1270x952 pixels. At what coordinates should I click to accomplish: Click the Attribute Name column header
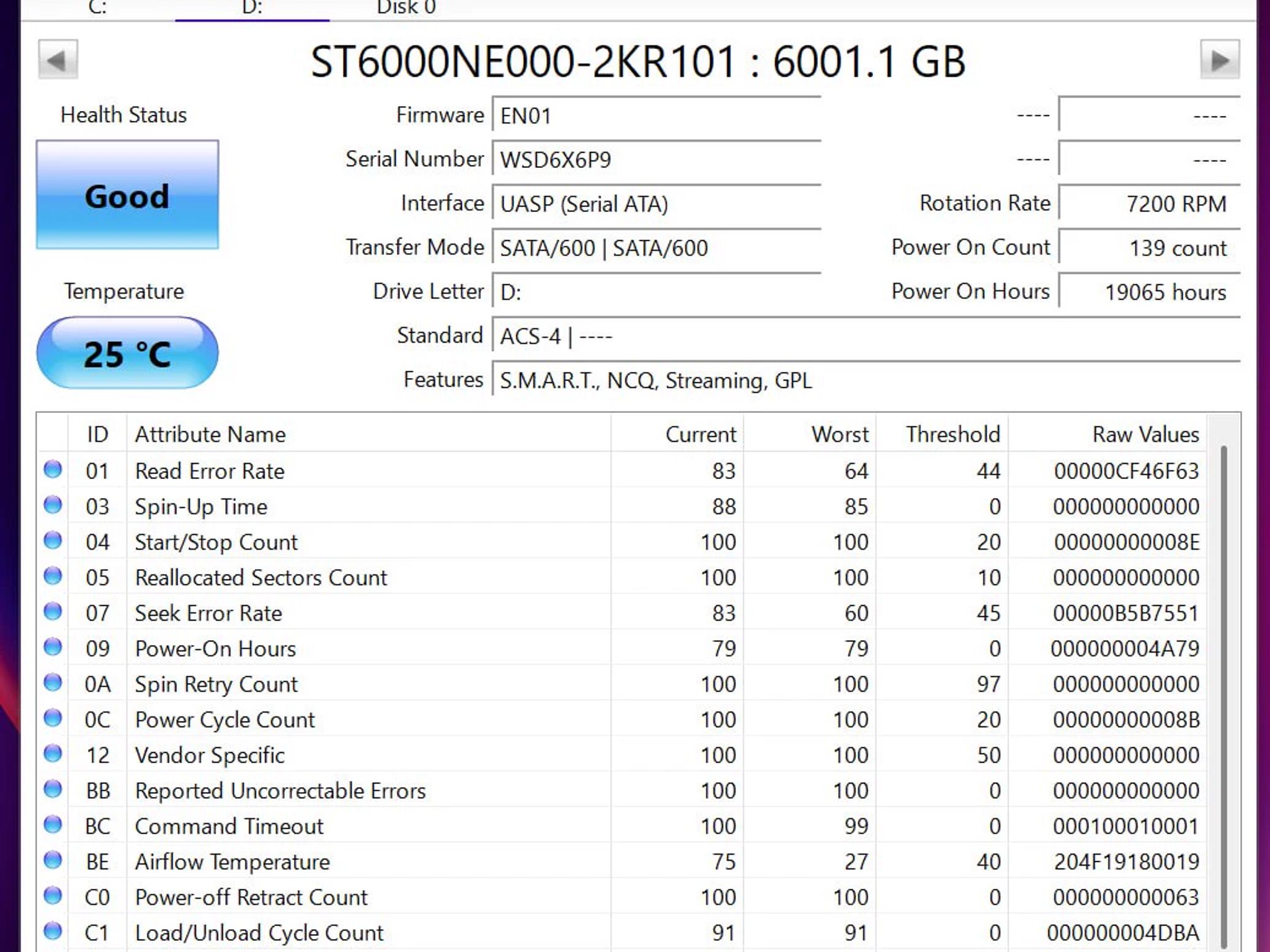(368, 434)
